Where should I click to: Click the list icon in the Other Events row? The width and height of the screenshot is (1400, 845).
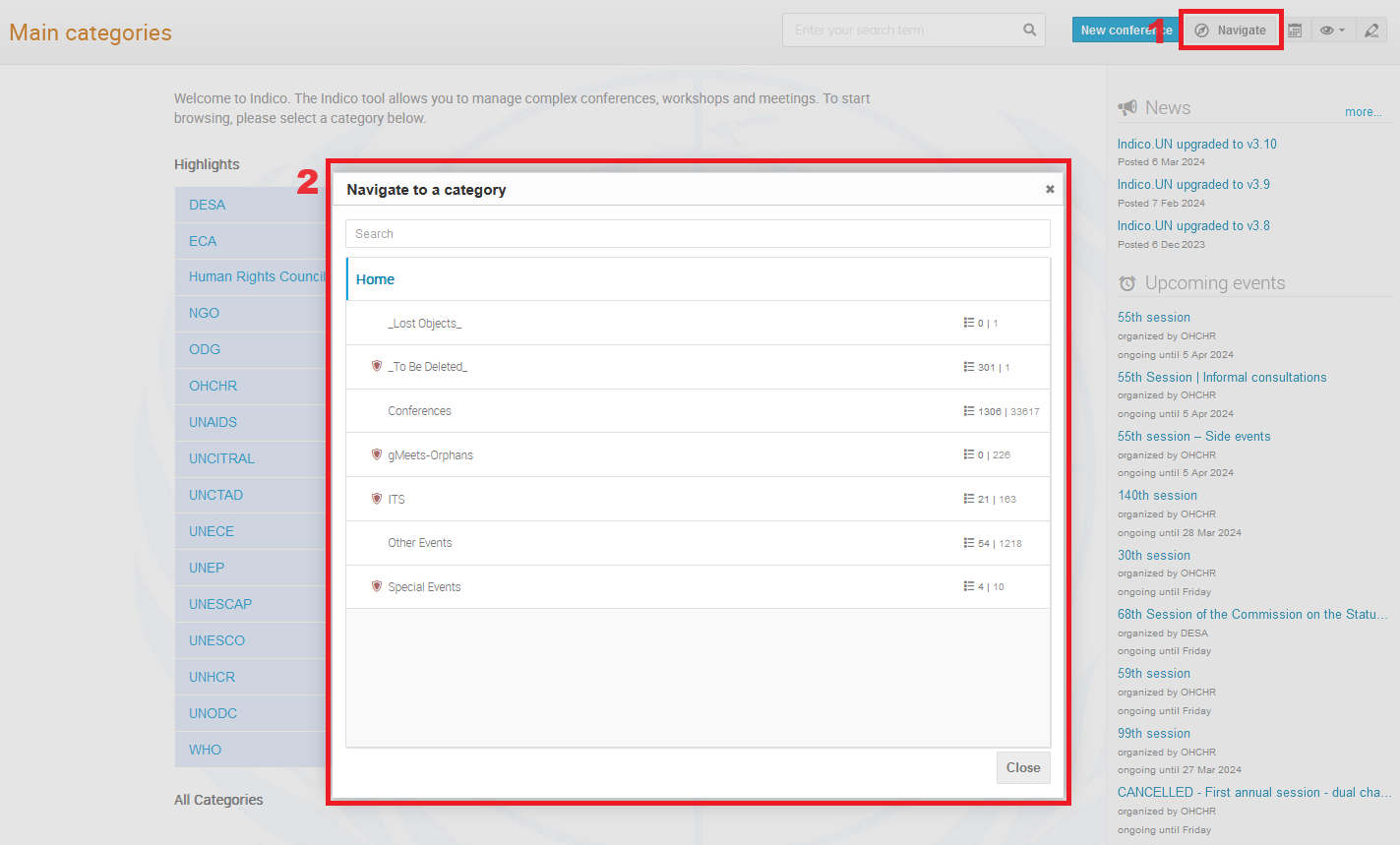[x=969, y=543]
